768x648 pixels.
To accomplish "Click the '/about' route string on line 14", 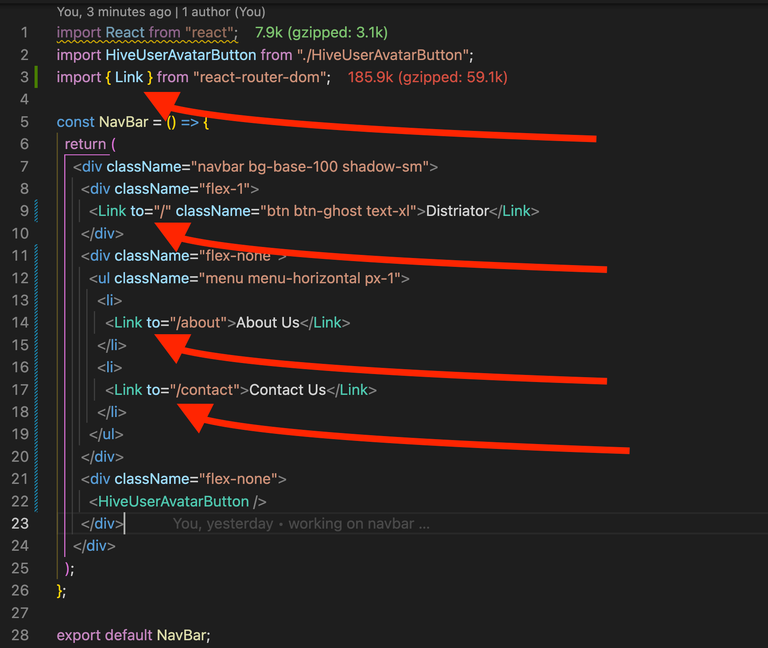I will [199, 323].
